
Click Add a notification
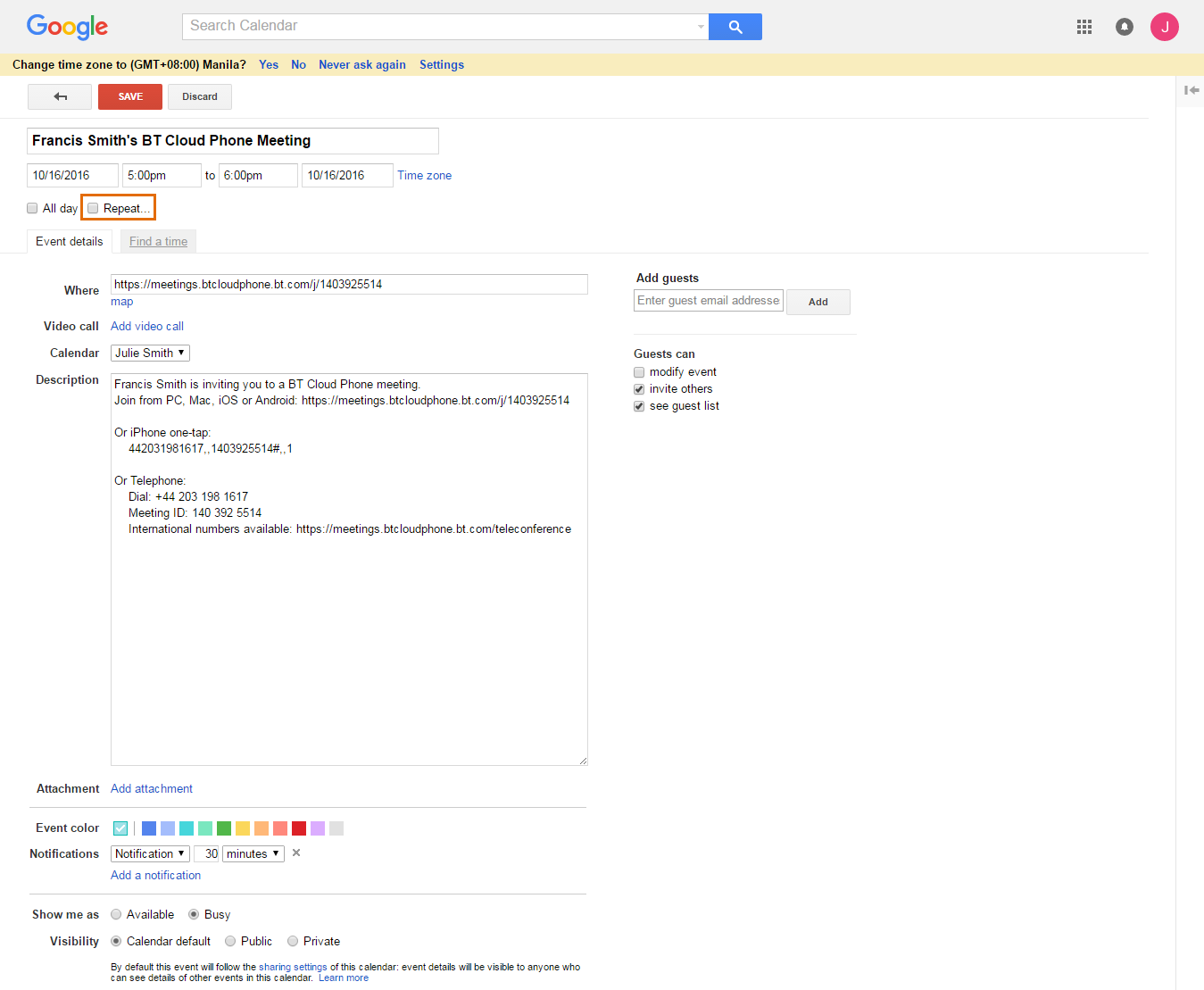pyautogui.click(x=156, y=876)
